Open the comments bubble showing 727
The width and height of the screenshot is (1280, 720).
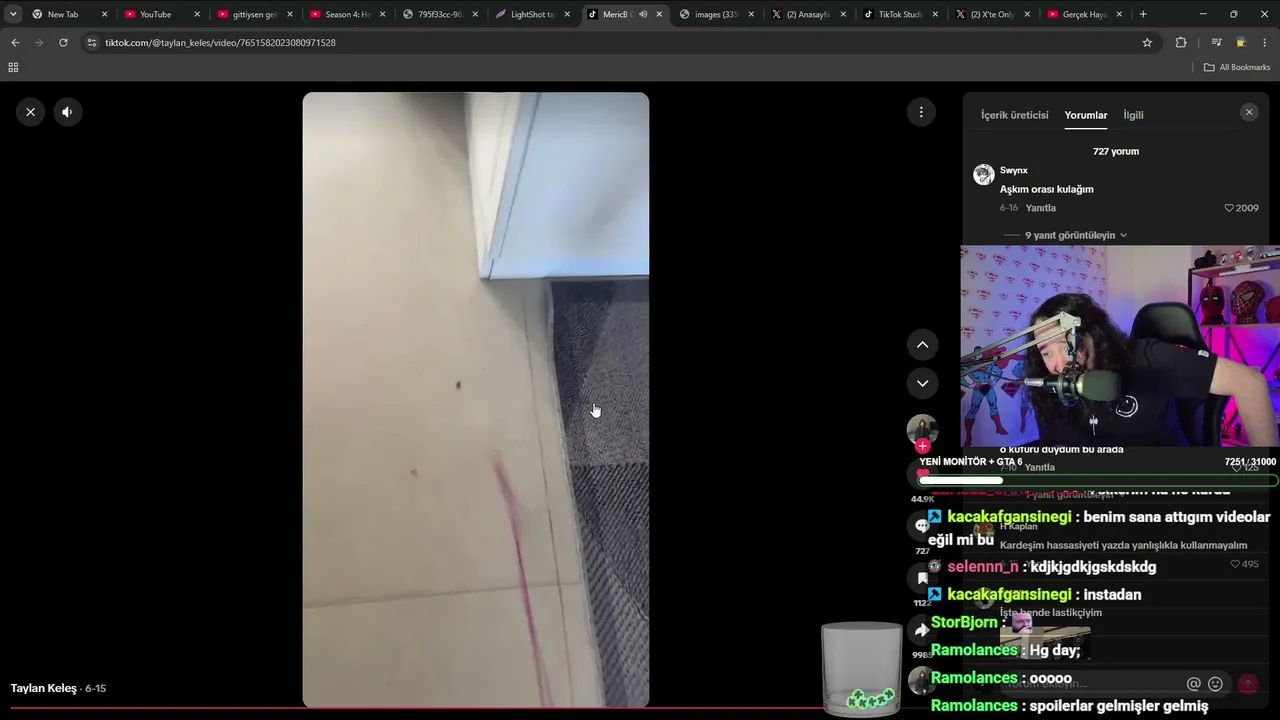point(922,525)
